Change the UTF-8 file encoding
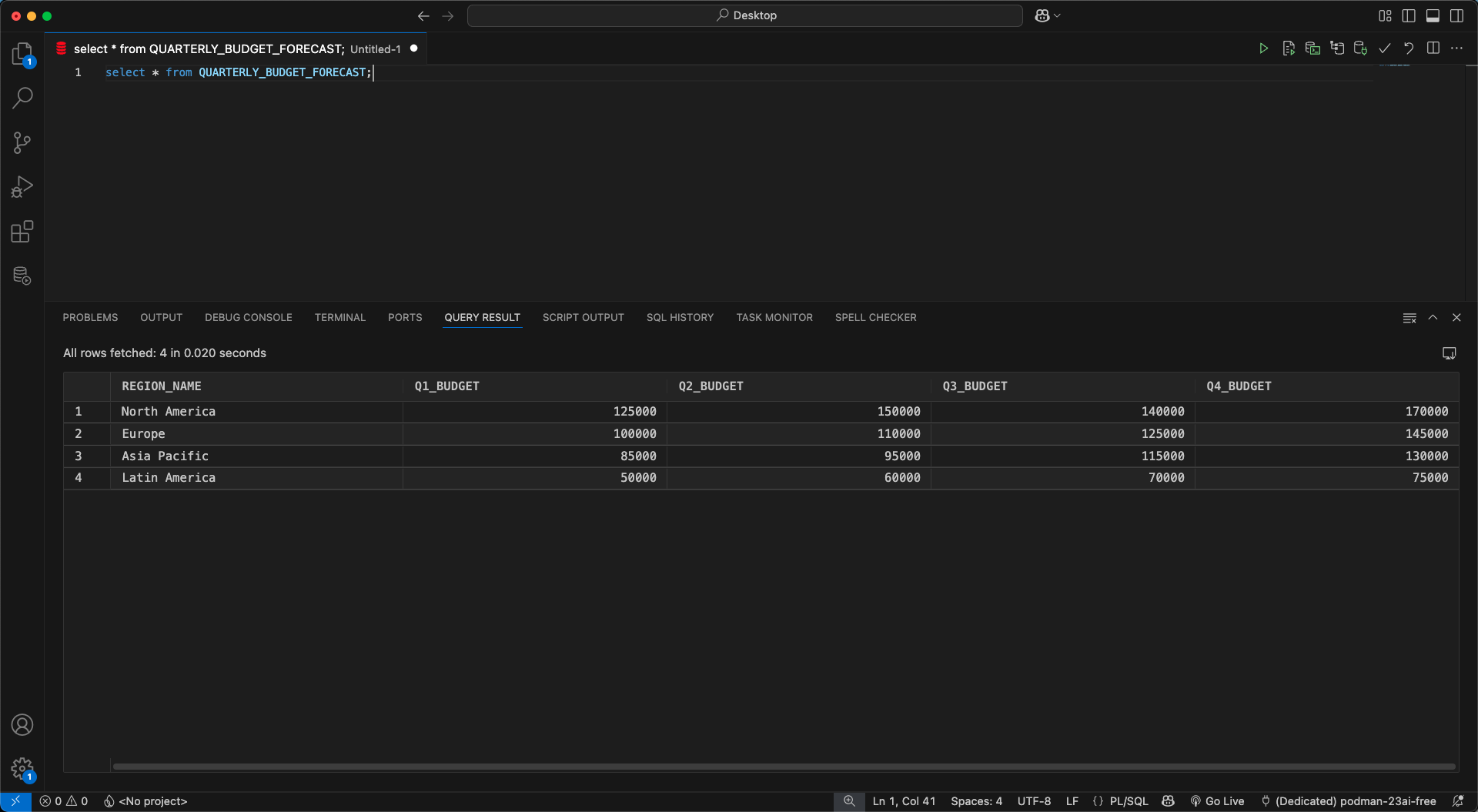1478x812 pixels. point(1034,801)
